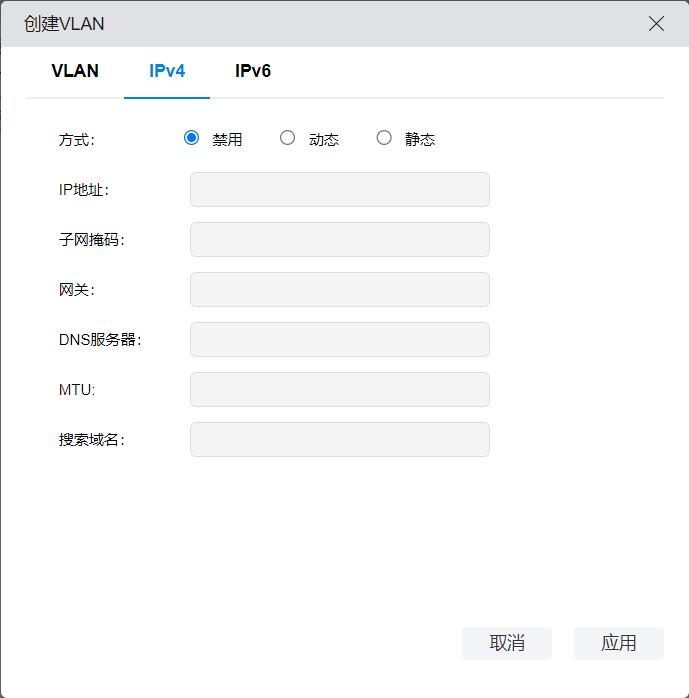Click the 创建VLAN title bar text
This screenshot has width=689, height=698.
click(64, 24)
